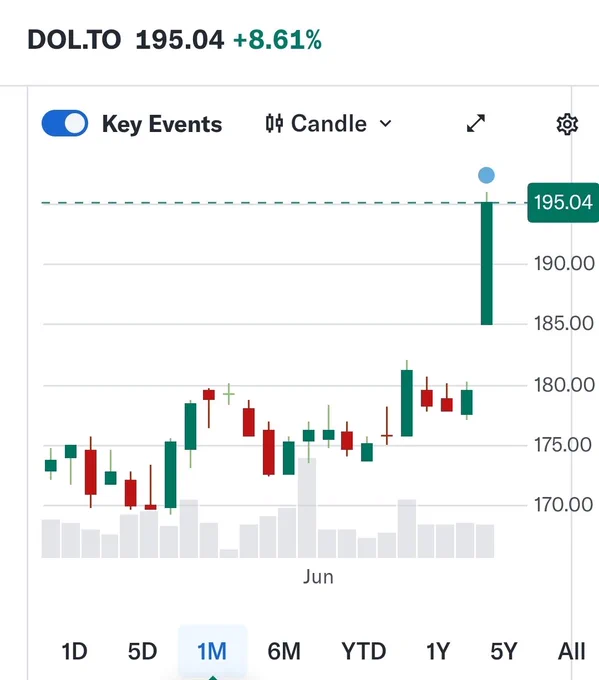
Task: Toggle off Key Events switch
Action: (65, 123)
